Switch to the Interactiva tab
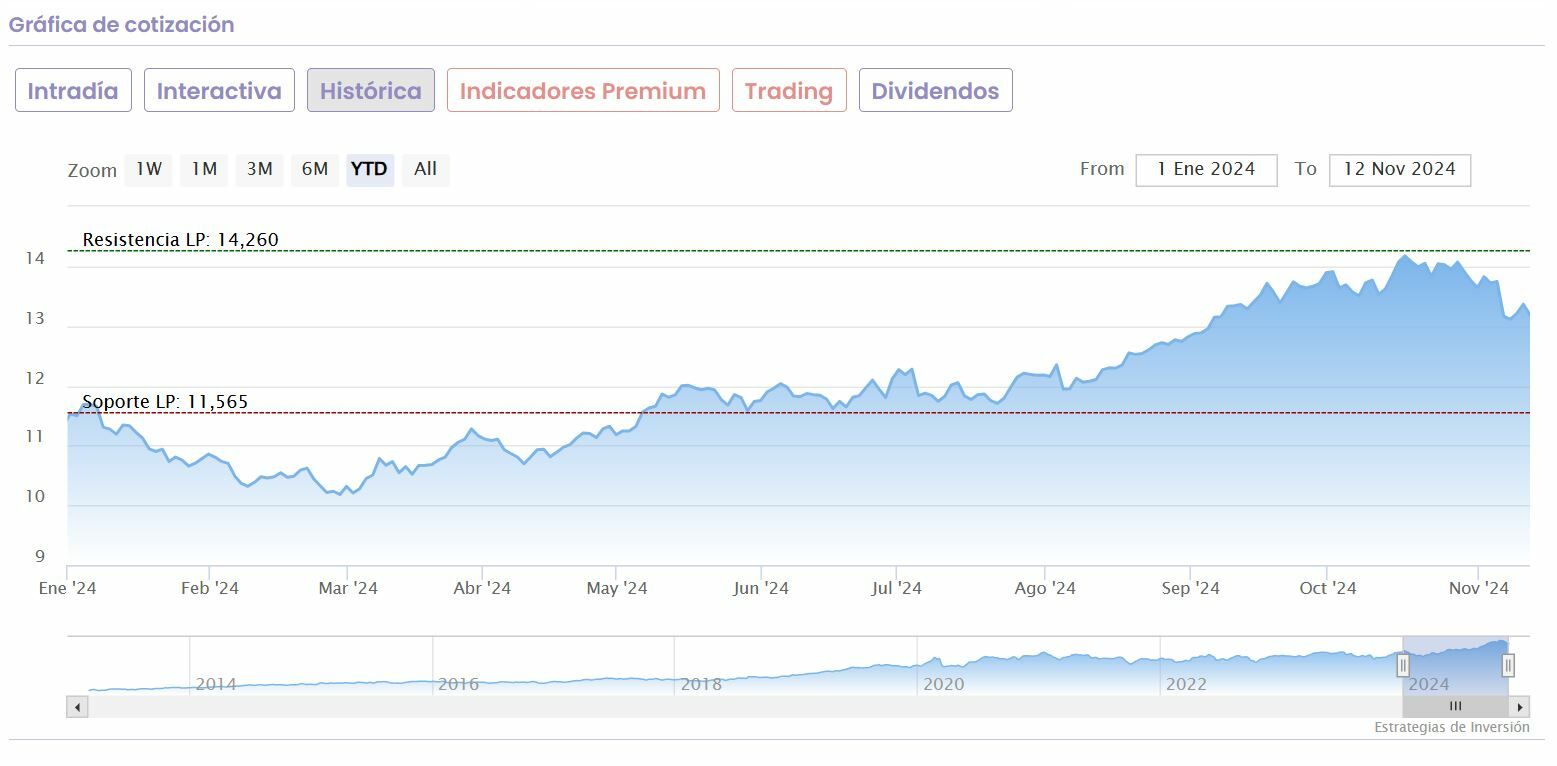1557x766 pixels. [219, 91]
